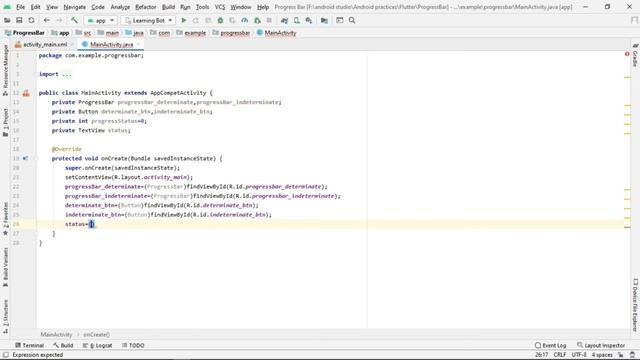Collapse the onCreate method fold marker
The image size is (640, 360).
pos(36,158)
